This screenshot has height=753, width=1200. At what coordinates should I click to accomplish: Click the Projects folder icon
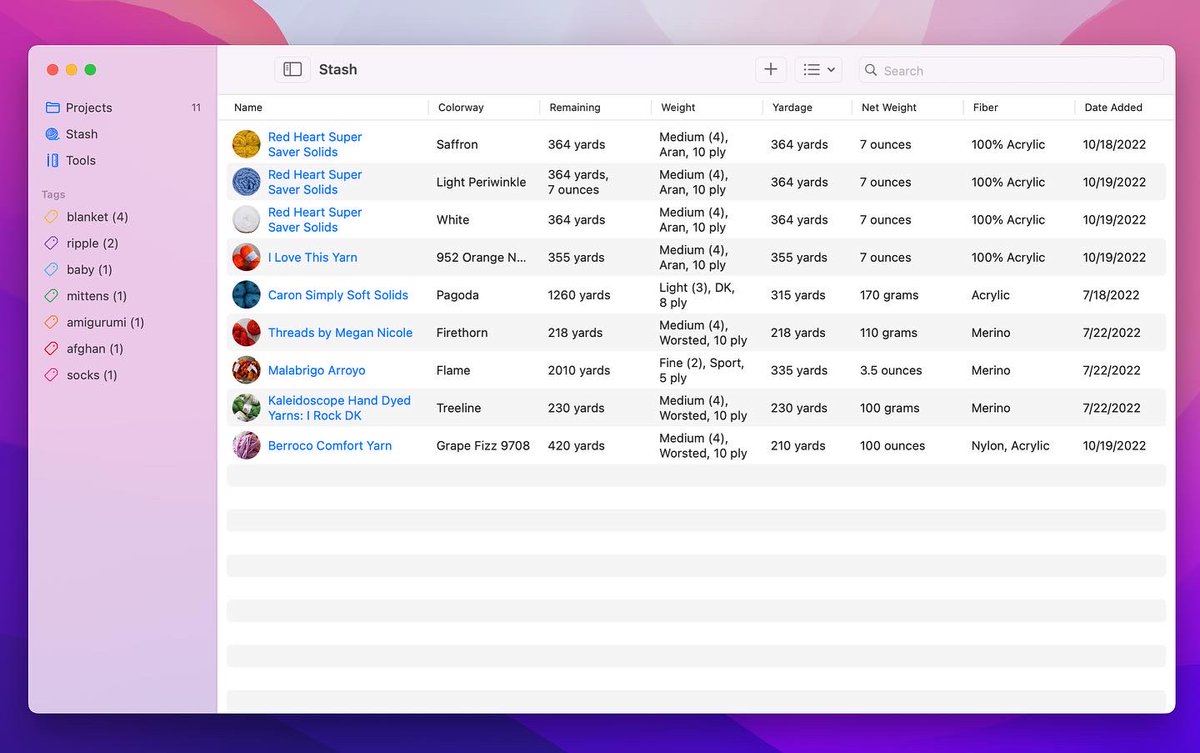pos(52,108)
